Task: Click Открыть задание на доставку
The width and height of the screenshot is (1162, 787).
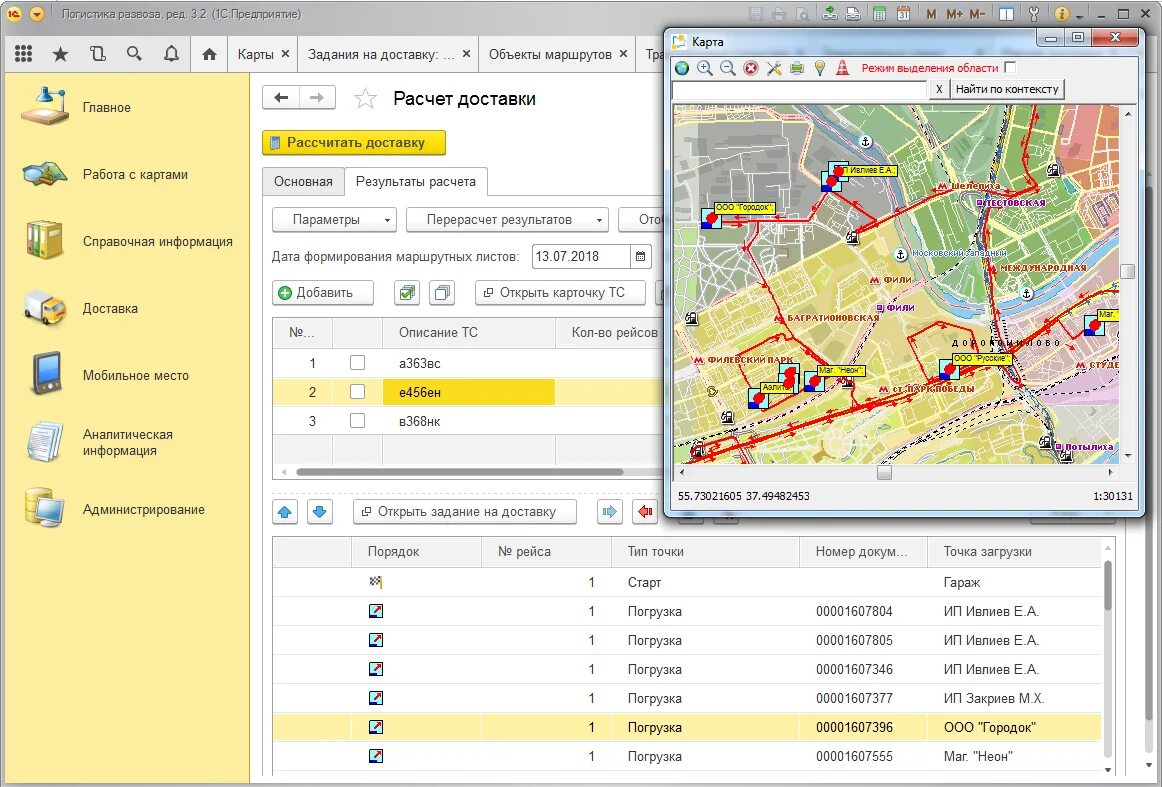Action: pos(465,511)
